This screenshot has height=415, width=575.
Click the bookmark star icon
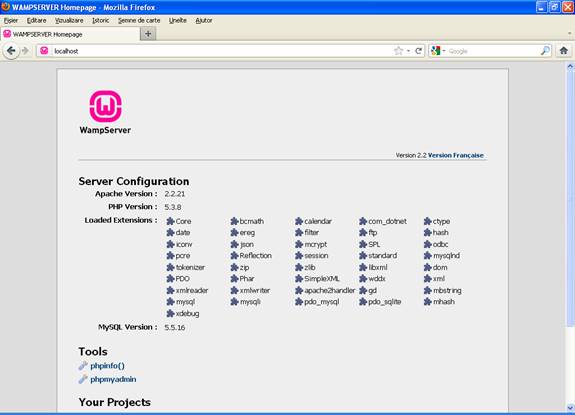(398, 51)
